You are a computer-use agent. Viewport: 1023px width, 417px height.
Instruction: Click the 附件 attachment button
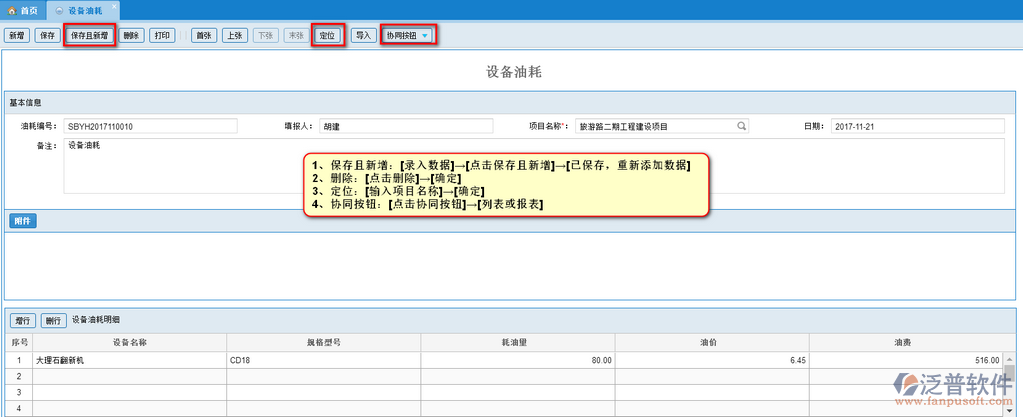coord(23,220)
